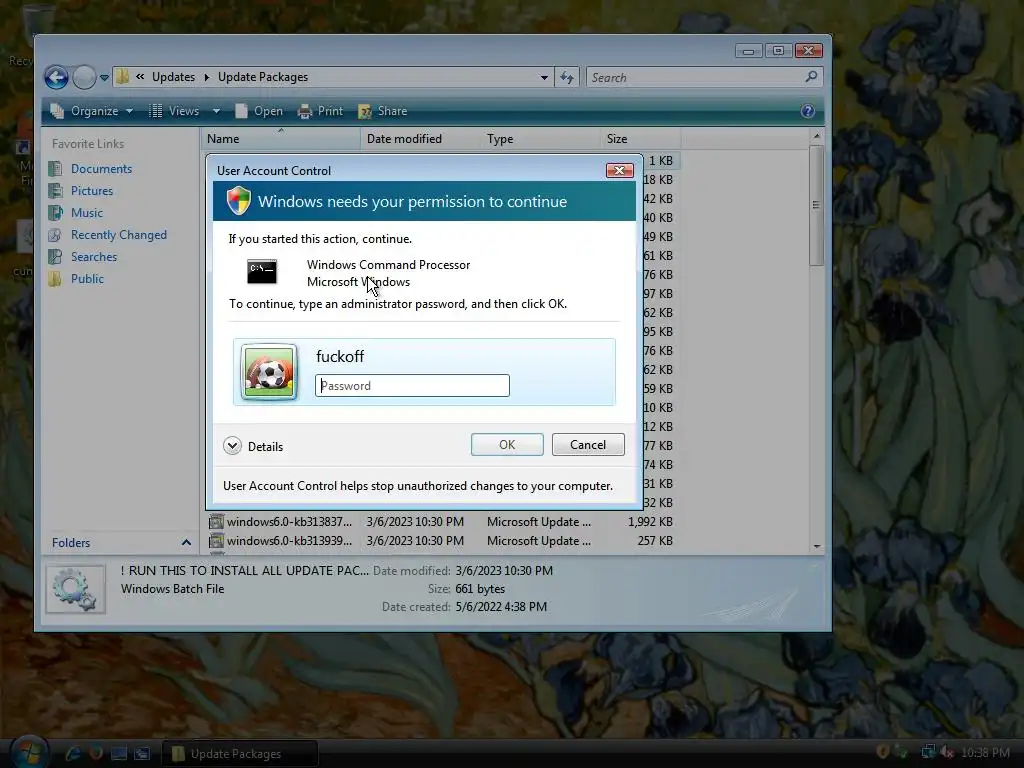Sort by the Size column header

pos(640,138)
